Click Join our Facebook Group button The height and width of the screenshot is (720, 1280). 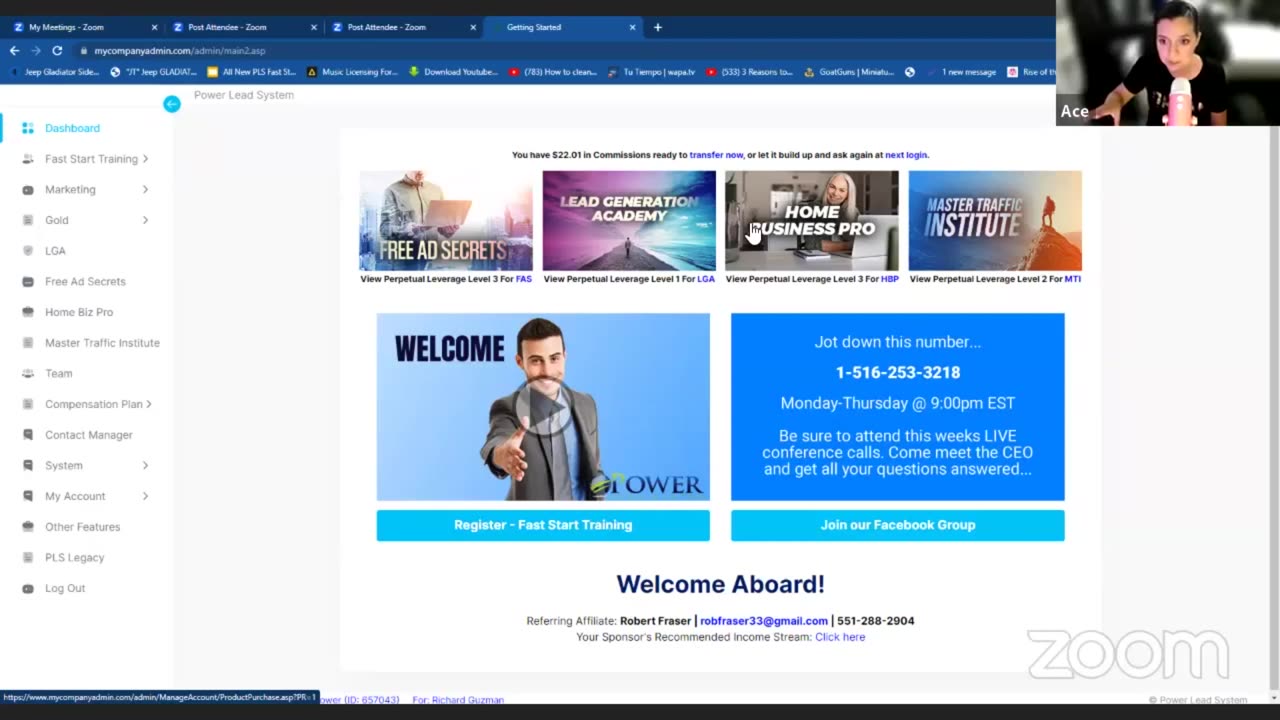(x=898, y=525)
